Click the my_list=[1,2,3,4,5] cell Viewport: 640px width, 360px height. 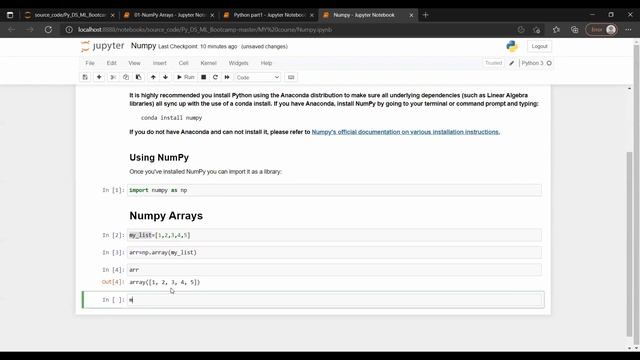[334, 235]
